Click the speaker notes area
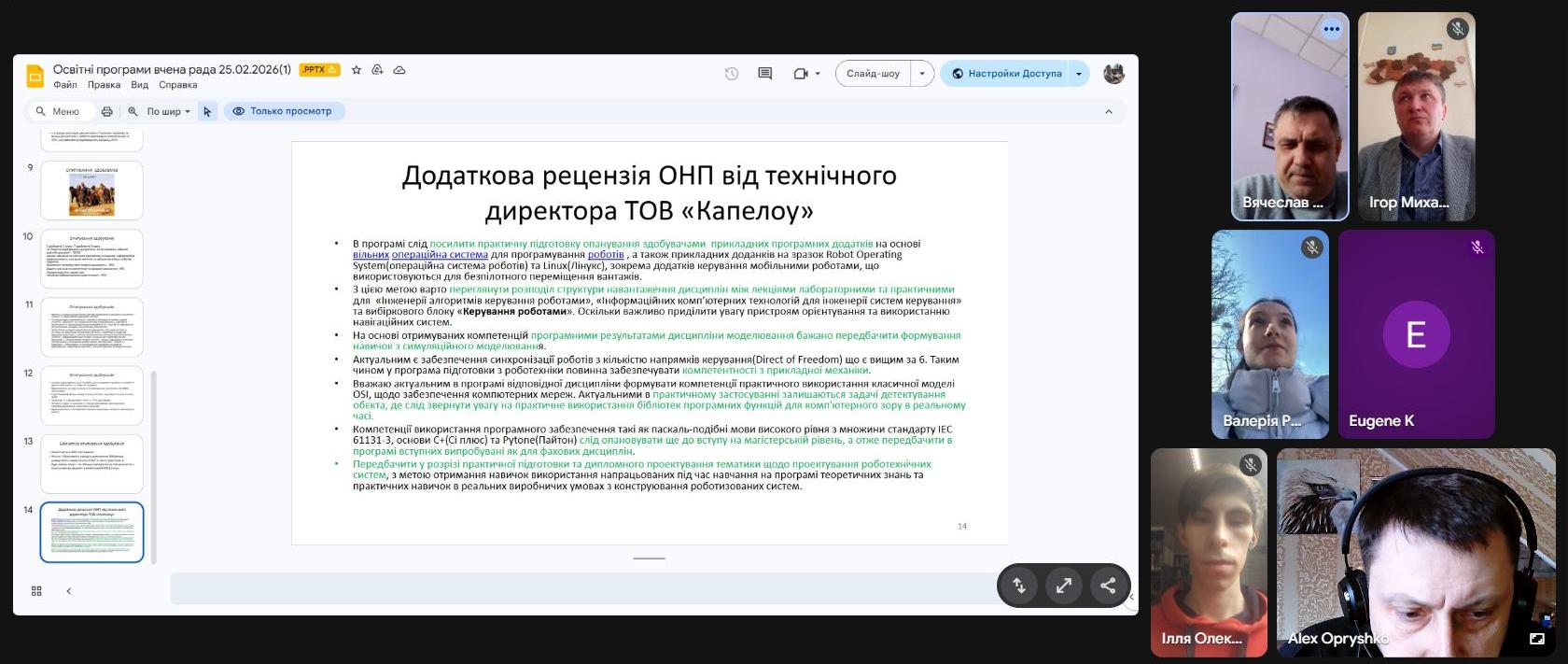The width and height of the screenshot is (1568, 664). coord(583,589)
